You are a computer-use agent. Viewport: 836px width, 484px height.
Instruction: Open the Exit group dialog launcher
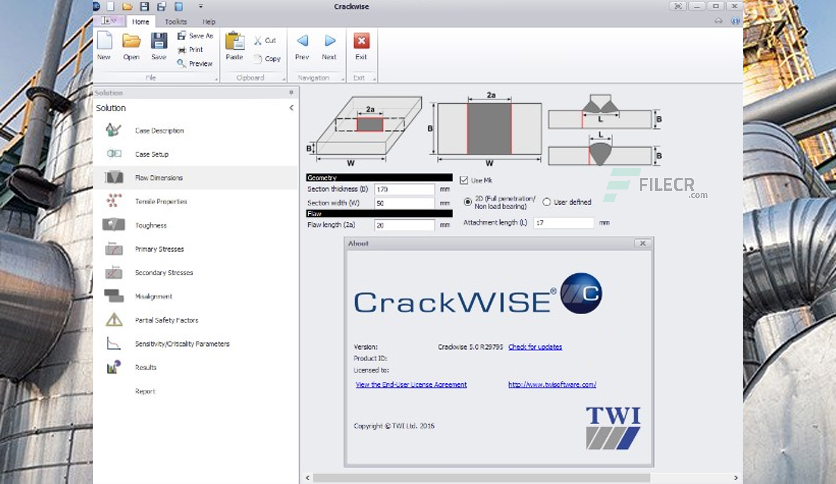pos(374,79)
